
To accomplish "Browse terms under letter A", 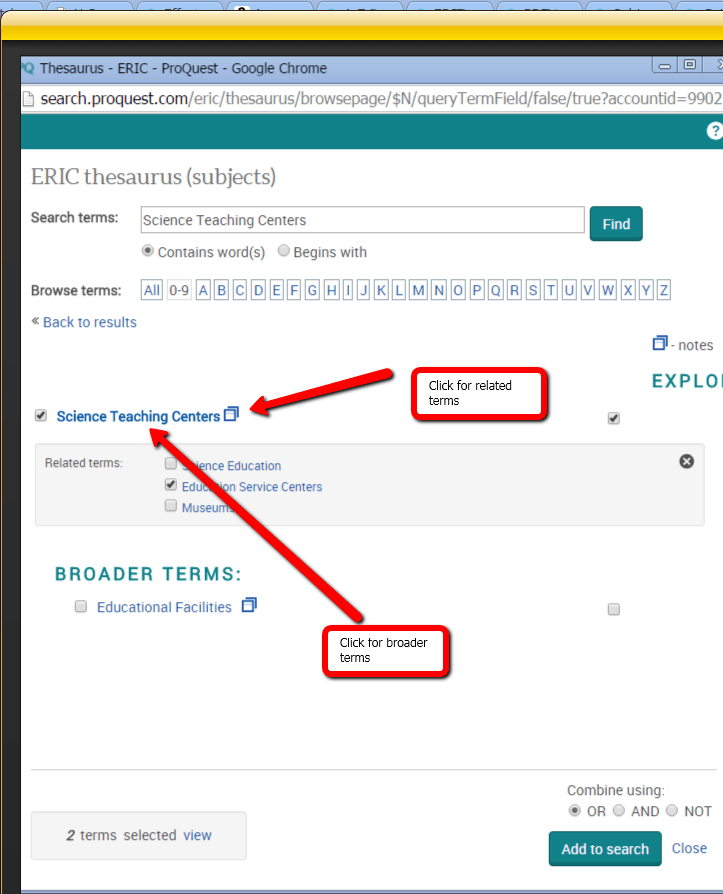I will click(203, 290).
